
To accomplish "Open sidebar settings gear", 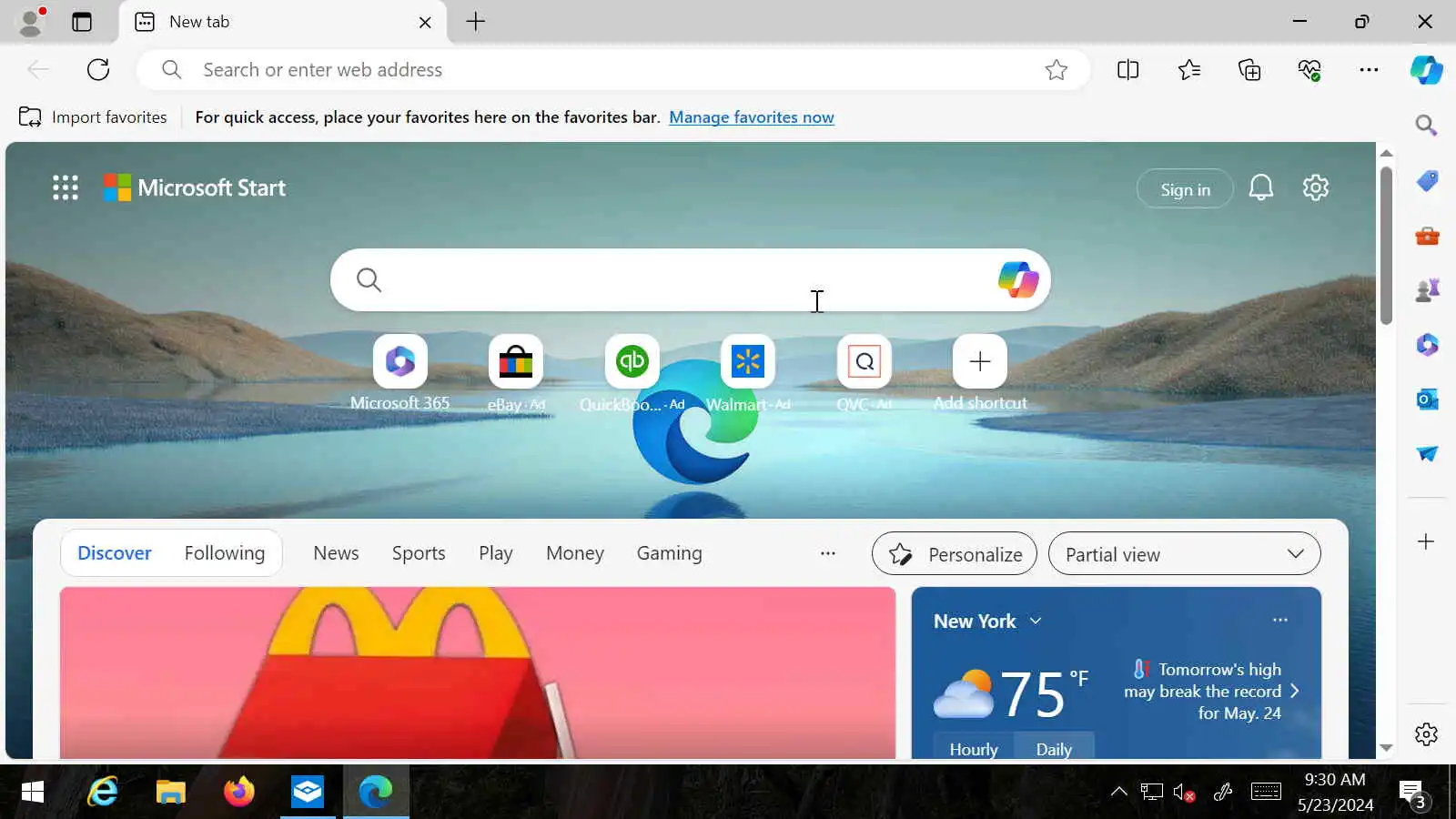I will tap(1426, 734).
